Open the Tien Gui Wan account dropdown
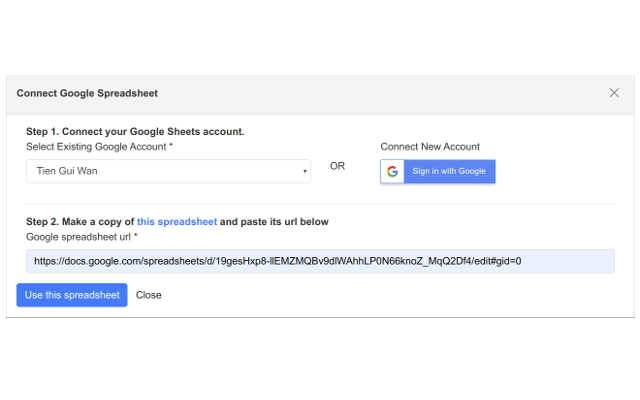The width and height of the screenshot is (640, 400). point(168,171)
